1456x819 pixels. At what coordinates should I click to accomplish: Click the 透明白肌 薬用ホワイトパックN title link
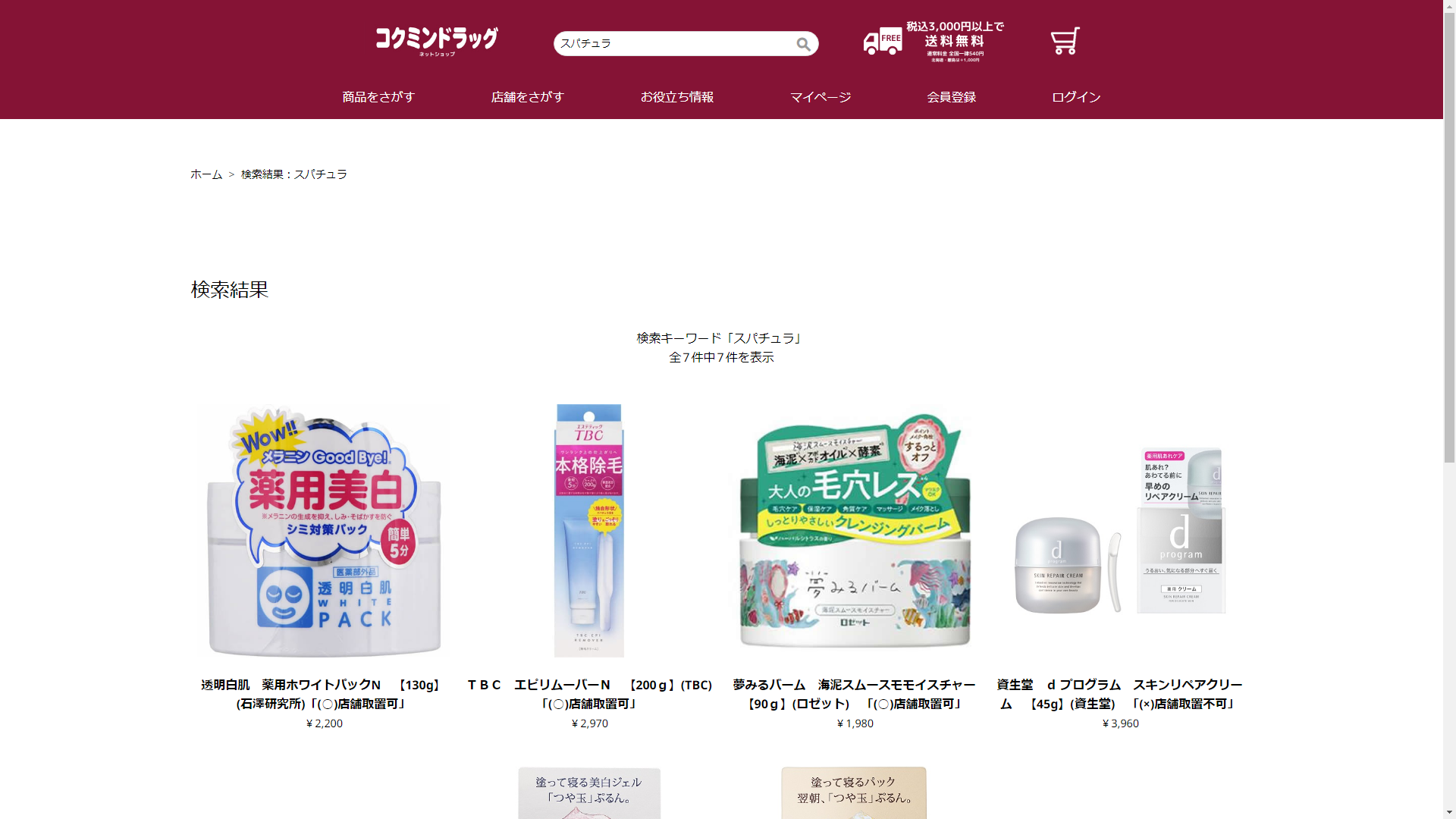(322, 695)
